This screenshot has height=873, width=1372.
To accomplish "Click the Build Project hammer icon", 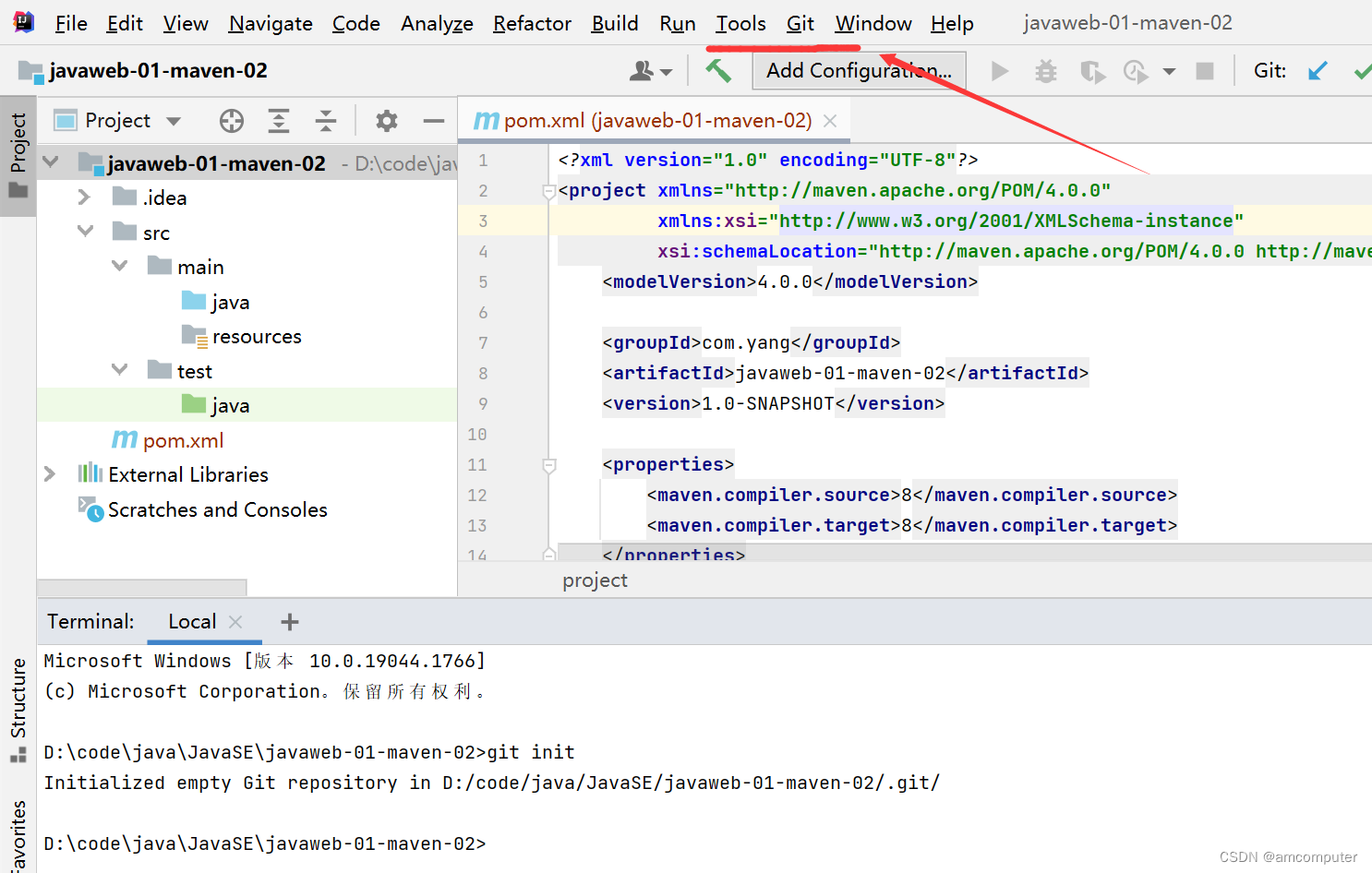I will [718, 70].
